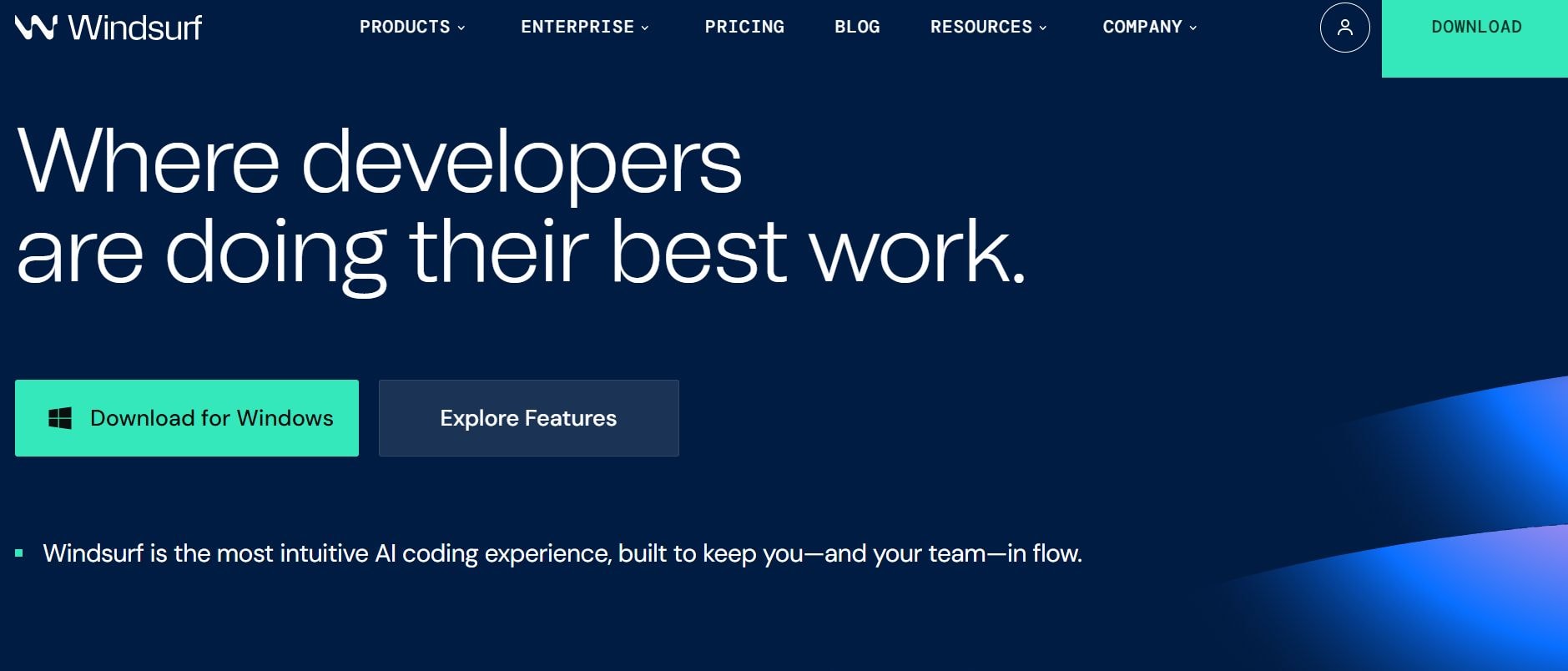
Task: Click the Windows logo on download button
Action: pyautogui.click(x=60, y=418)
